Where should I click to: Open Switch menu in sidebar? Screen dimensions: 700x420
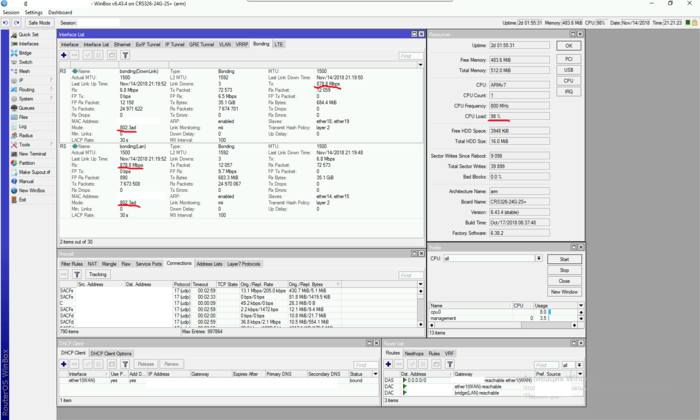[x=25, y=62]
